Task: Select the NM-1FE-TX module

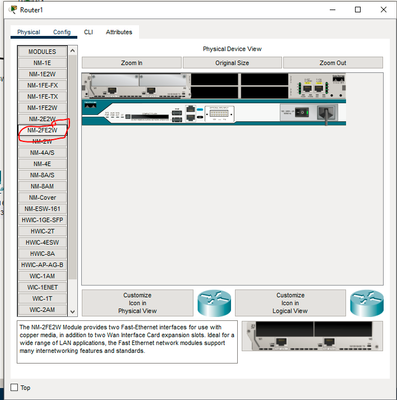Action: [x=42, y=96]
